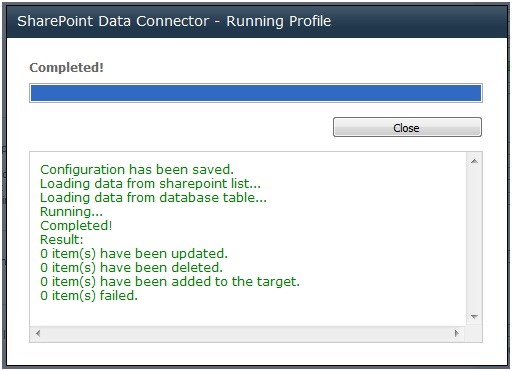Click the 'SharePoint Data Connector - Running Profile' title bar
This screenshot has width=512, height=371.
tap(256, 21)
